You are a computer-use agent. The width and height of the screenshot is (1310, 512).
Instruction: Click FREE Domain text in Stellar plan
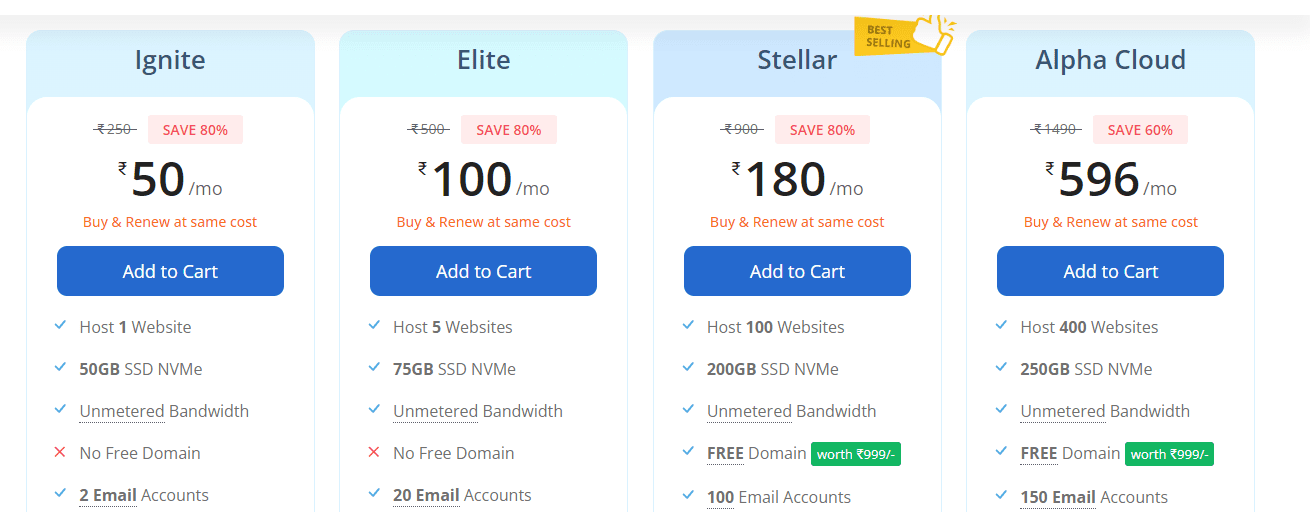756,453
